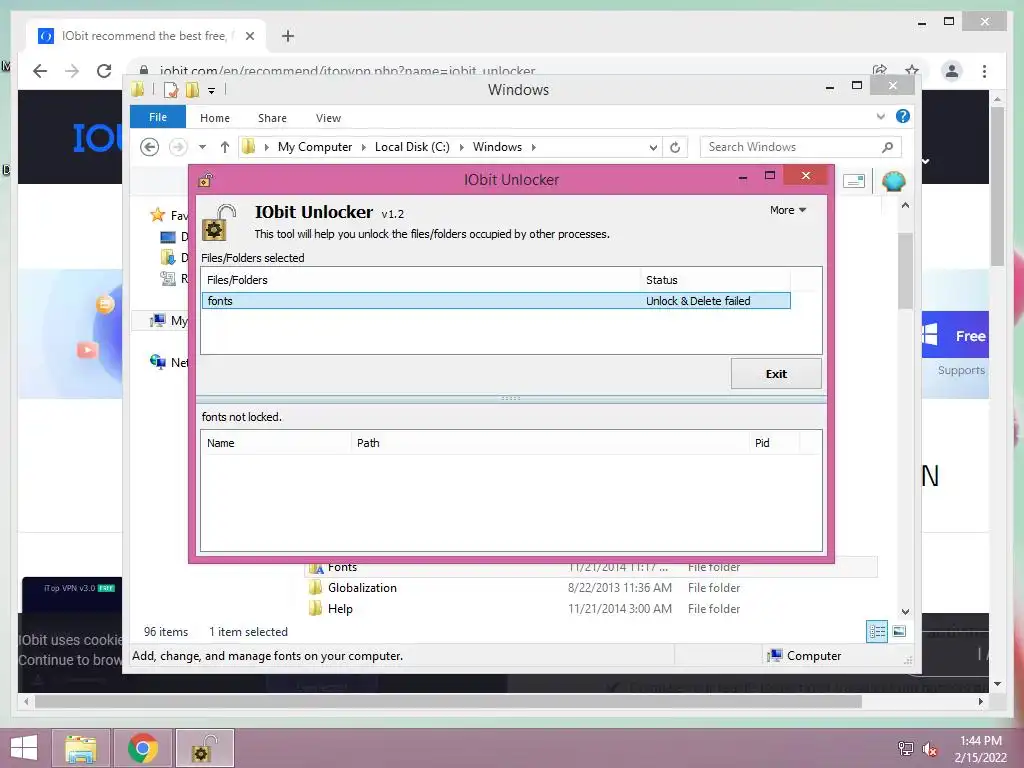Click the Exit button in IObit Unlocker
This screenshot has width=1024, height=768.
(776, 374)
